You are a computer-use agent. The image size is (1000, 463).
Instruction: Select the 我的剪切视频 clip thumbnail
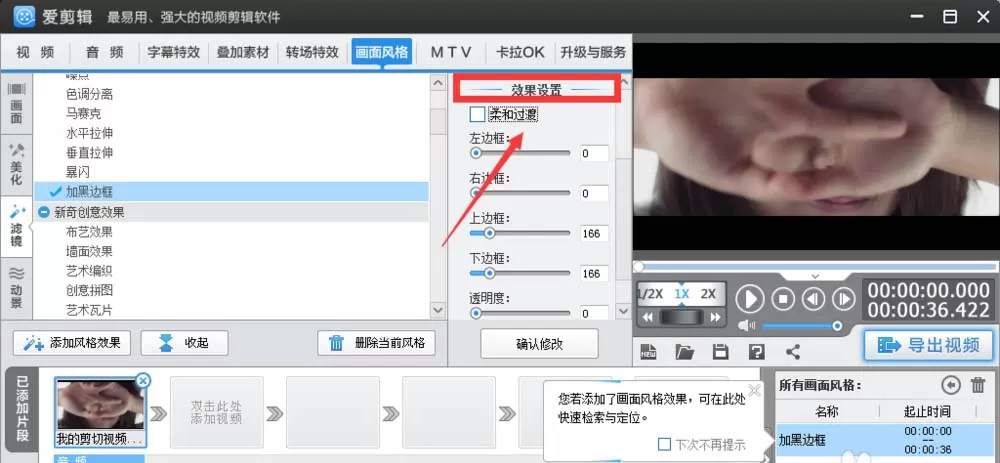click(100, 413)
